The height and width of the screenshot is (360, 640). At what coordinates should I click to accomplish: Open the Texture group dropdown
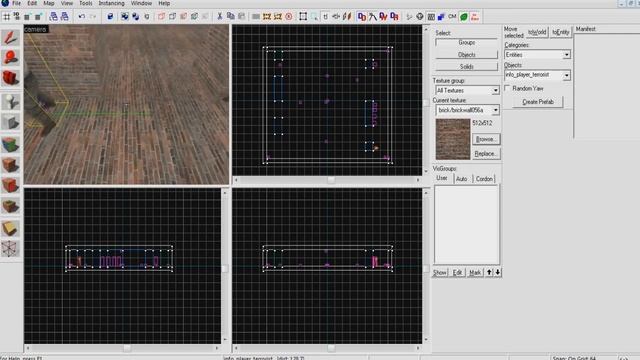coord(496,90)
